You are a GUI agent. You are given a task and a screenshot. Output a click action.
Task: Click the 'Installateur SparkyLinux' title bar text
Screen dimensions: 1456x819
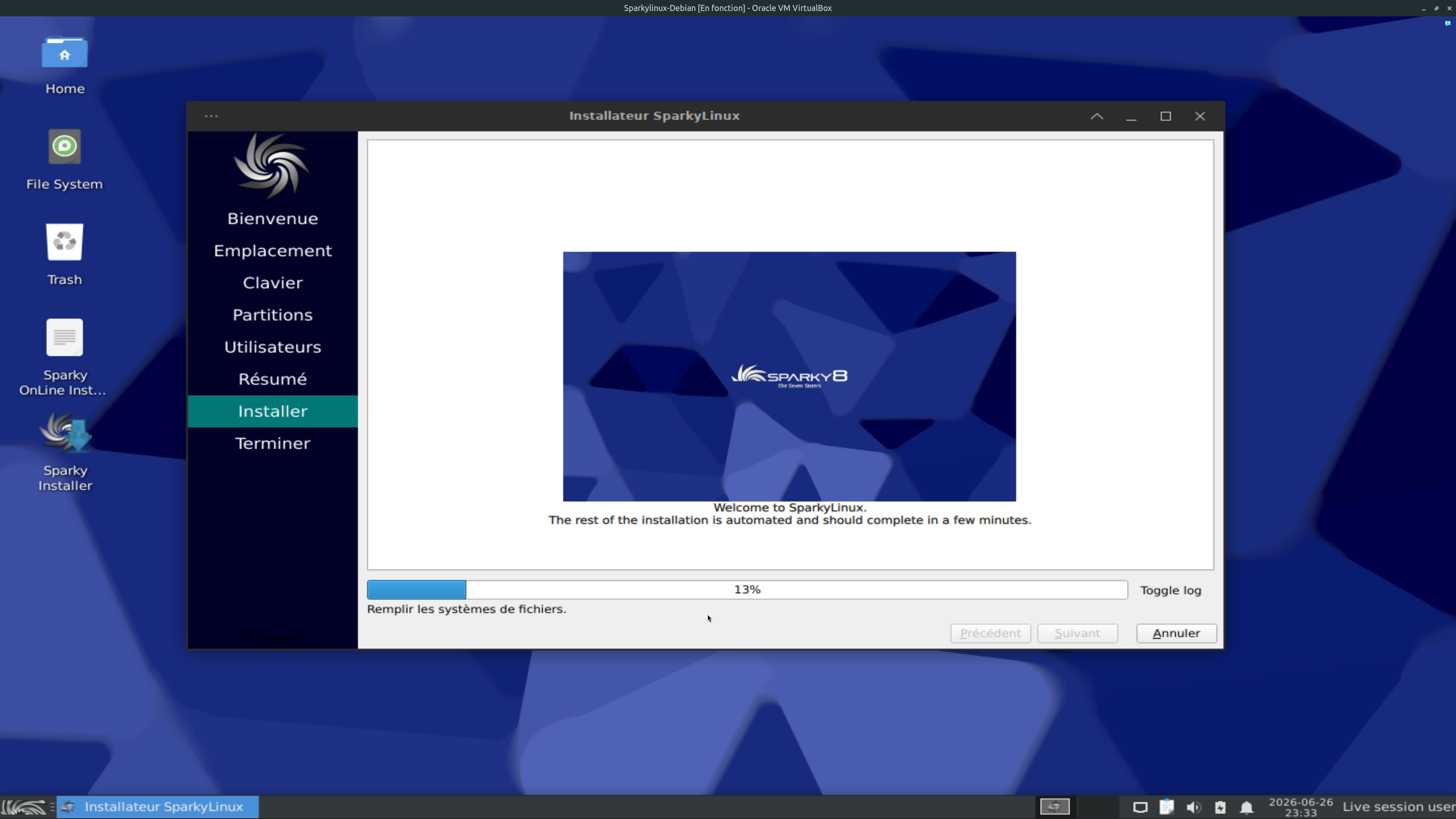click(654, 116)
